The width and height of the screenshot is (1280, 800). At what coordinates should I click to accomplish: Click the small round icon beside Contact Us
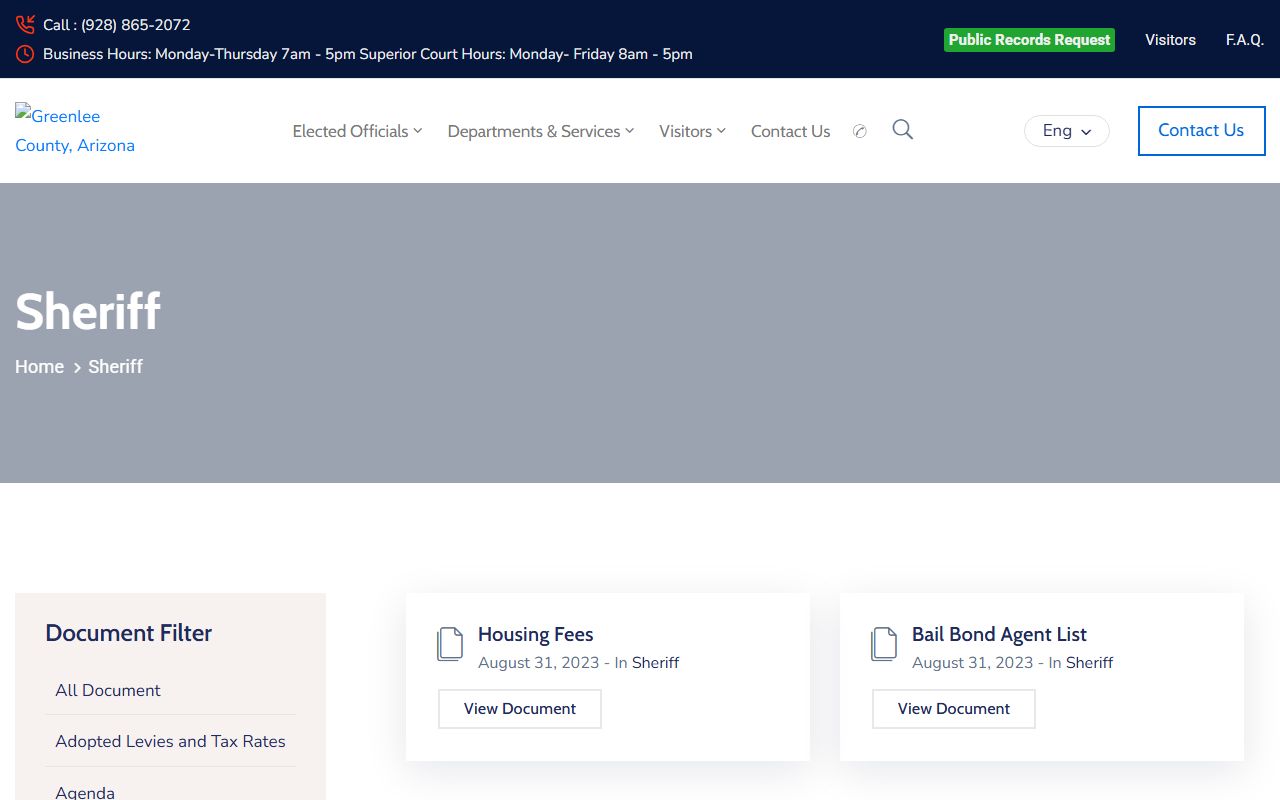pyautogui.click(x=859, y=131)
